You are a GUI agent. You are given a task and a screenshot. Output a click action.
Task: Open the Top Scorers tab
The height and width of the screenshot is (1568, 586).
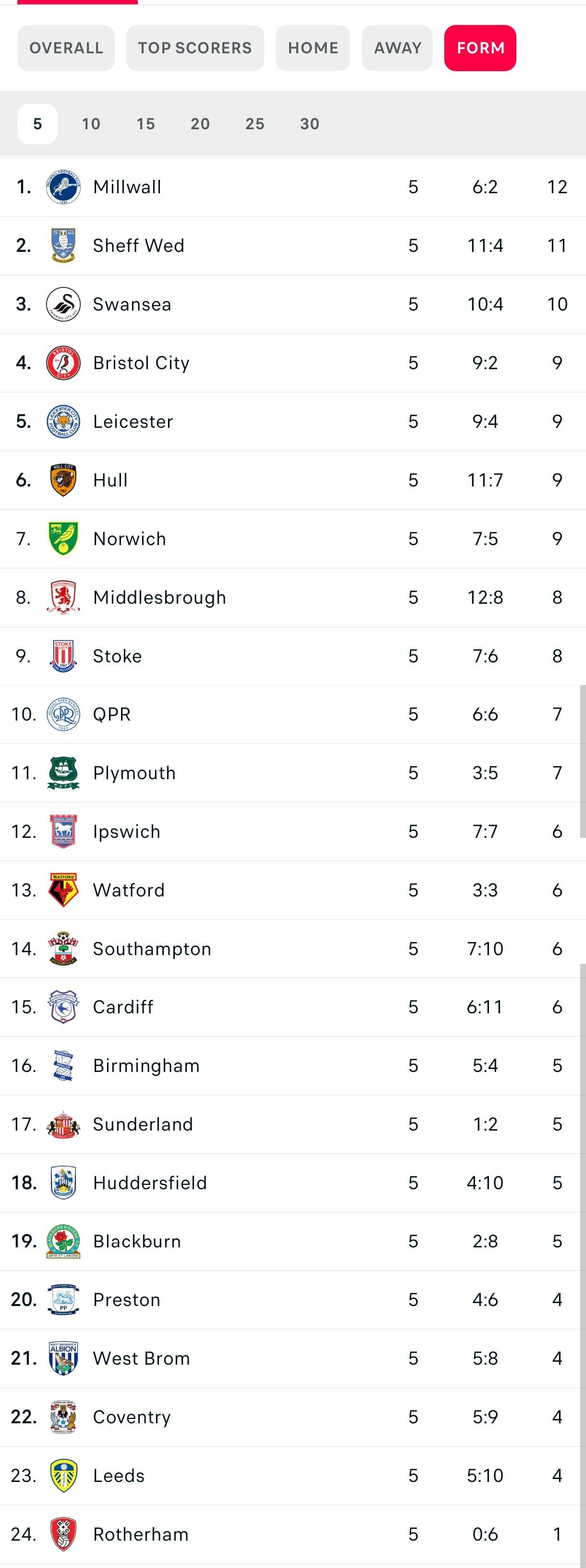195,48
